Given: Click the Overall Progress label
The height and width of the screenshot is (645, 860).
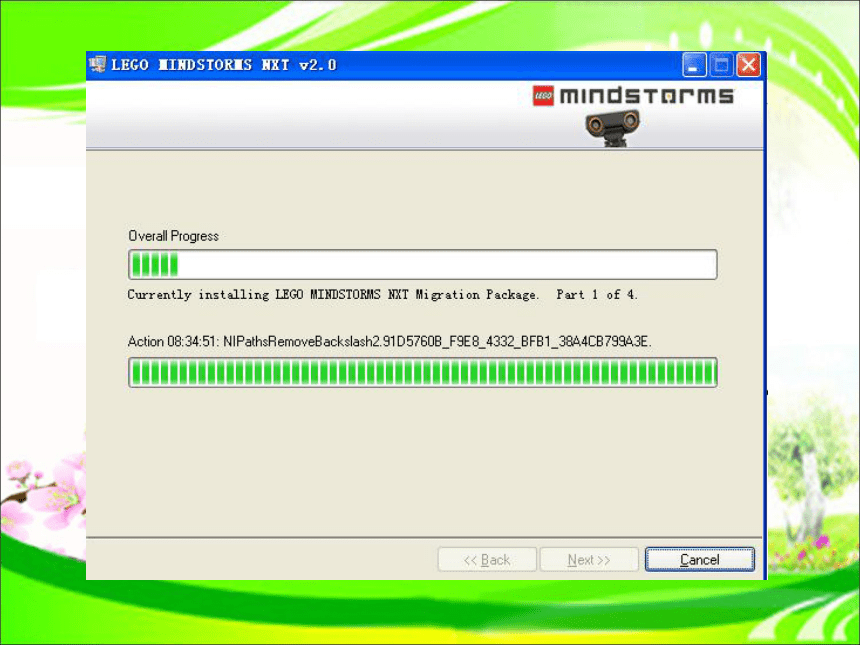Looking at the screenshot, I should (173, 236).
